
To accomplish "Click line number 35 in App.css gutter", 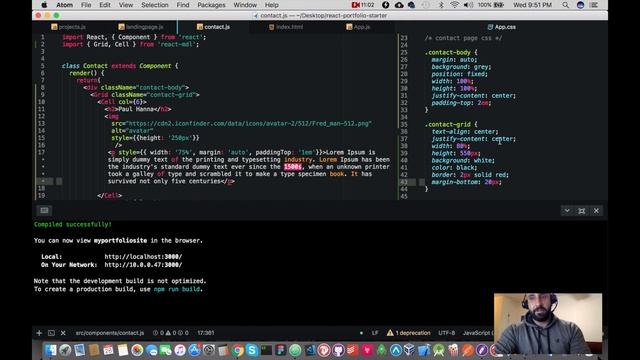I will [x=404, y=124].
